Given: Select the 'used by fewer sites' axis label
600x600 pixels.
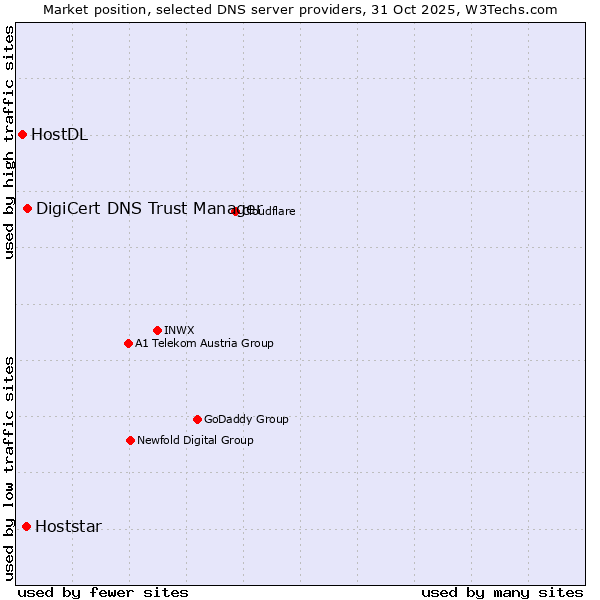Looking at the screenshot, I should tap(103, 592).
